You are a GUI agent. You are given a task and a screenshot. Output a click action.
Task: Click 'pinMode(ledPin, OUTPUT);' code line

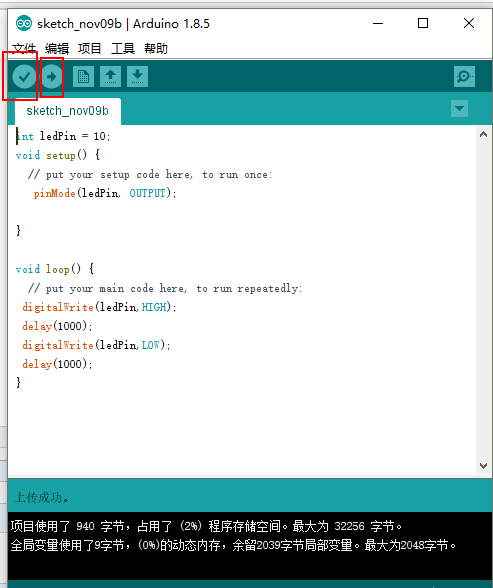click(105, 193)
